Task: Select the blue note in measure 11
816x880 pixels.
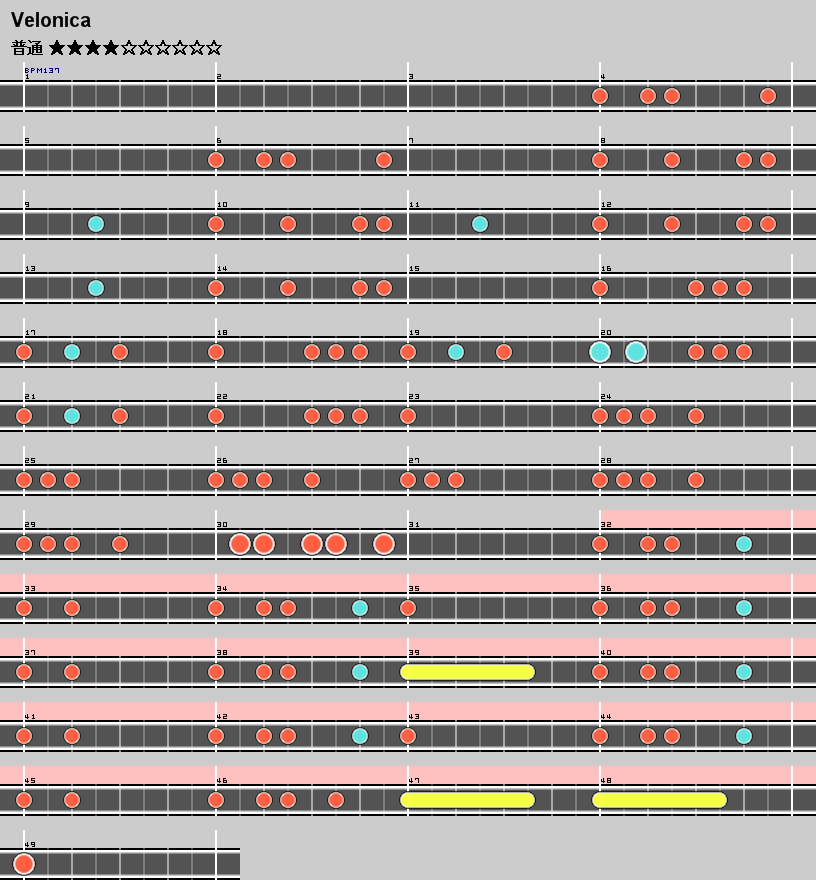Action: coord(480,224)
